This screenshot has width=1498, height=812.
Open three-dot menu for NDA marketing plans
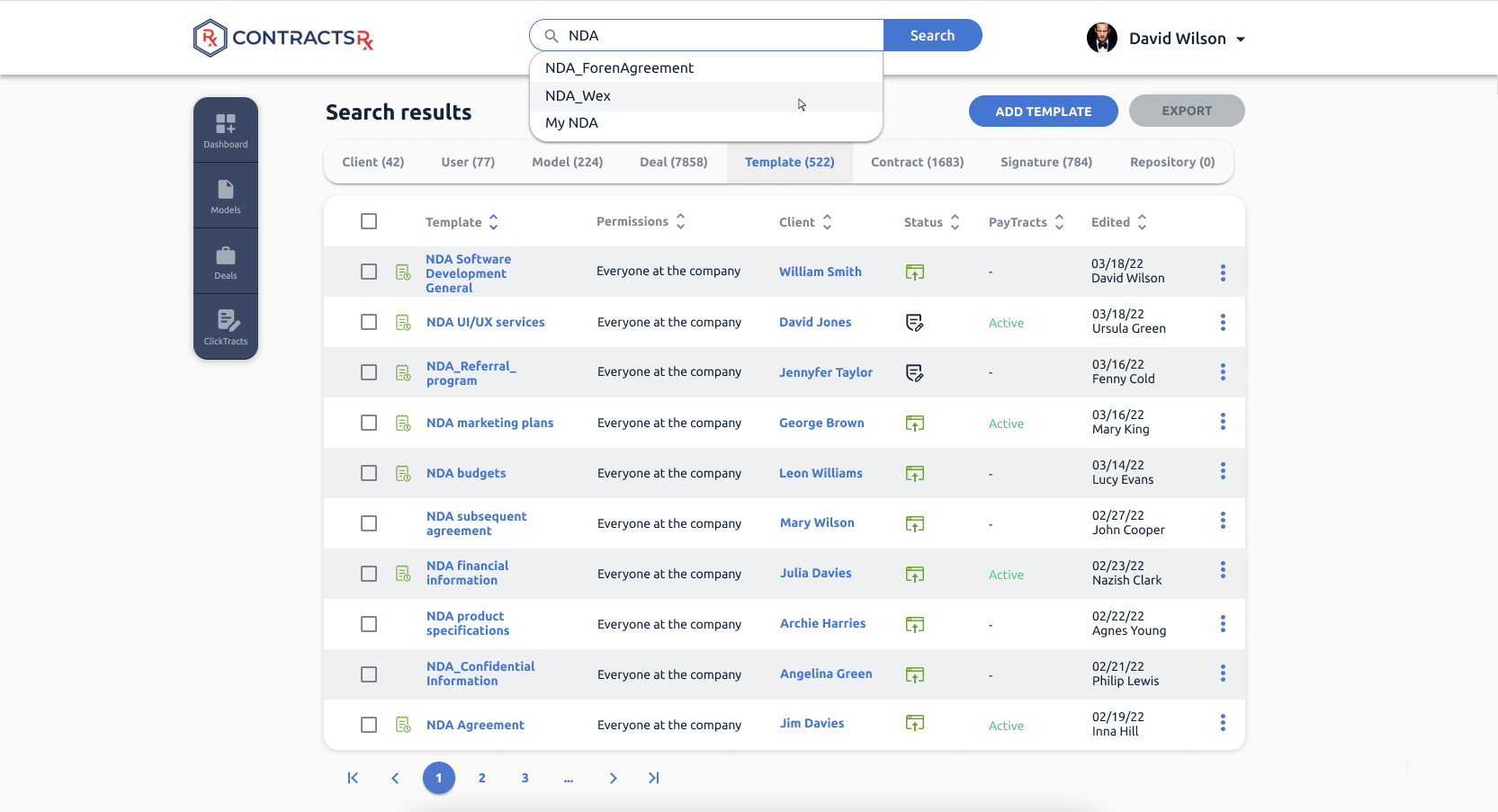pyautogui.click(x=1223, y=421)
